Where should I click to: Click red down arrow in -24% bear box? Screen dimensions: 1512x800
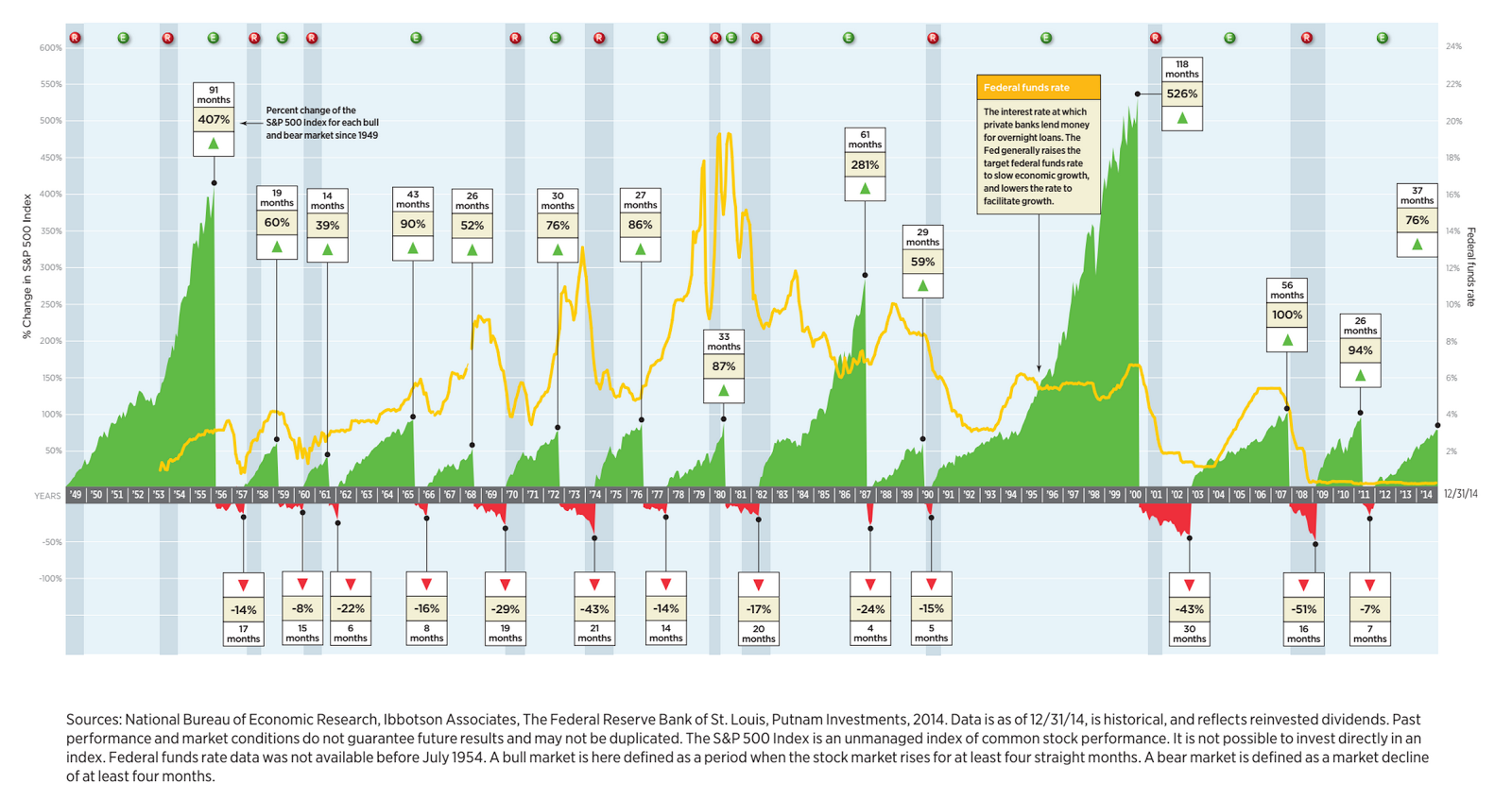[870, 585]
